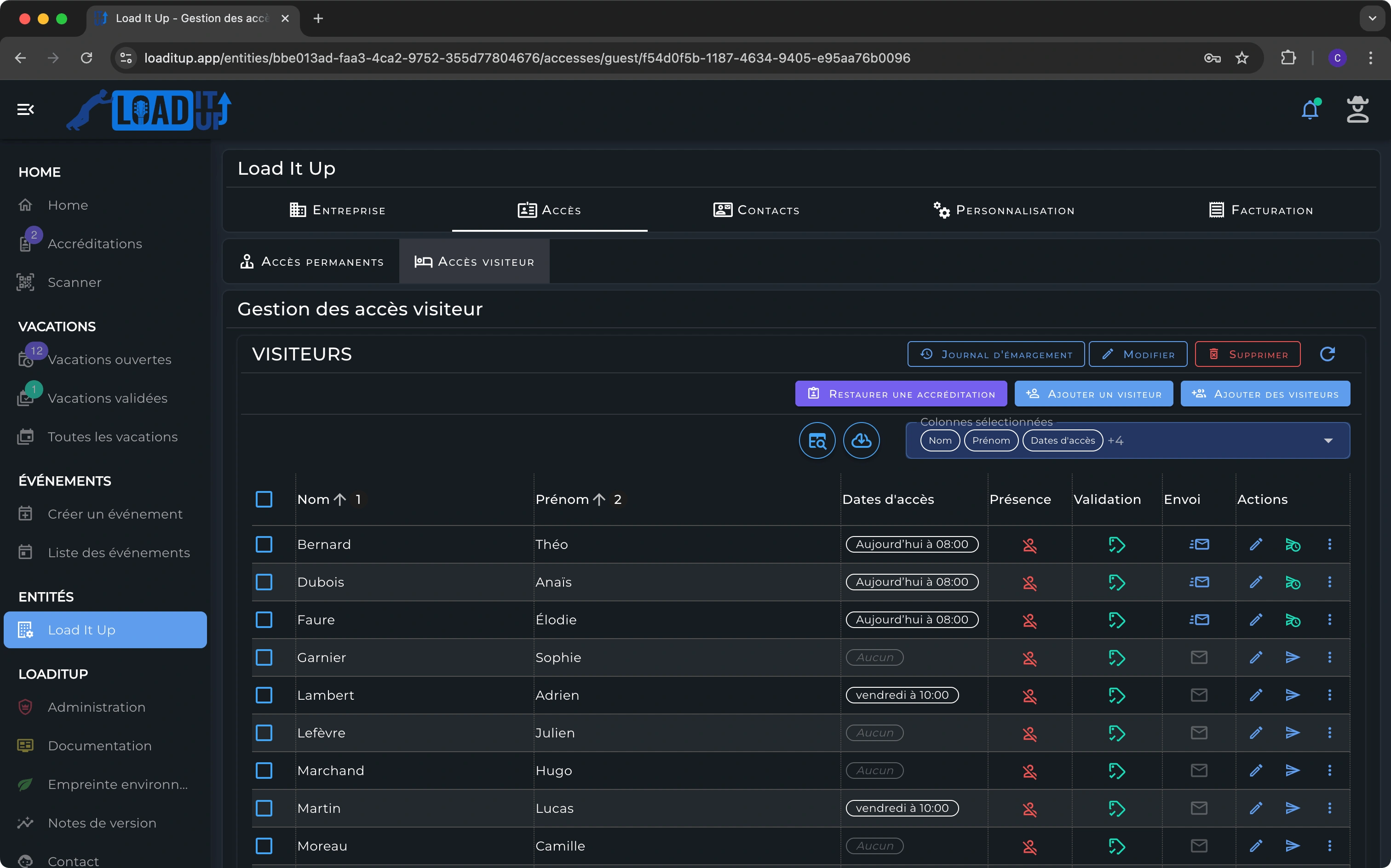Toggle the select-all checkbox in header
The height and width of the screenshot is (868, 1391).
click(x=264, y=499)
